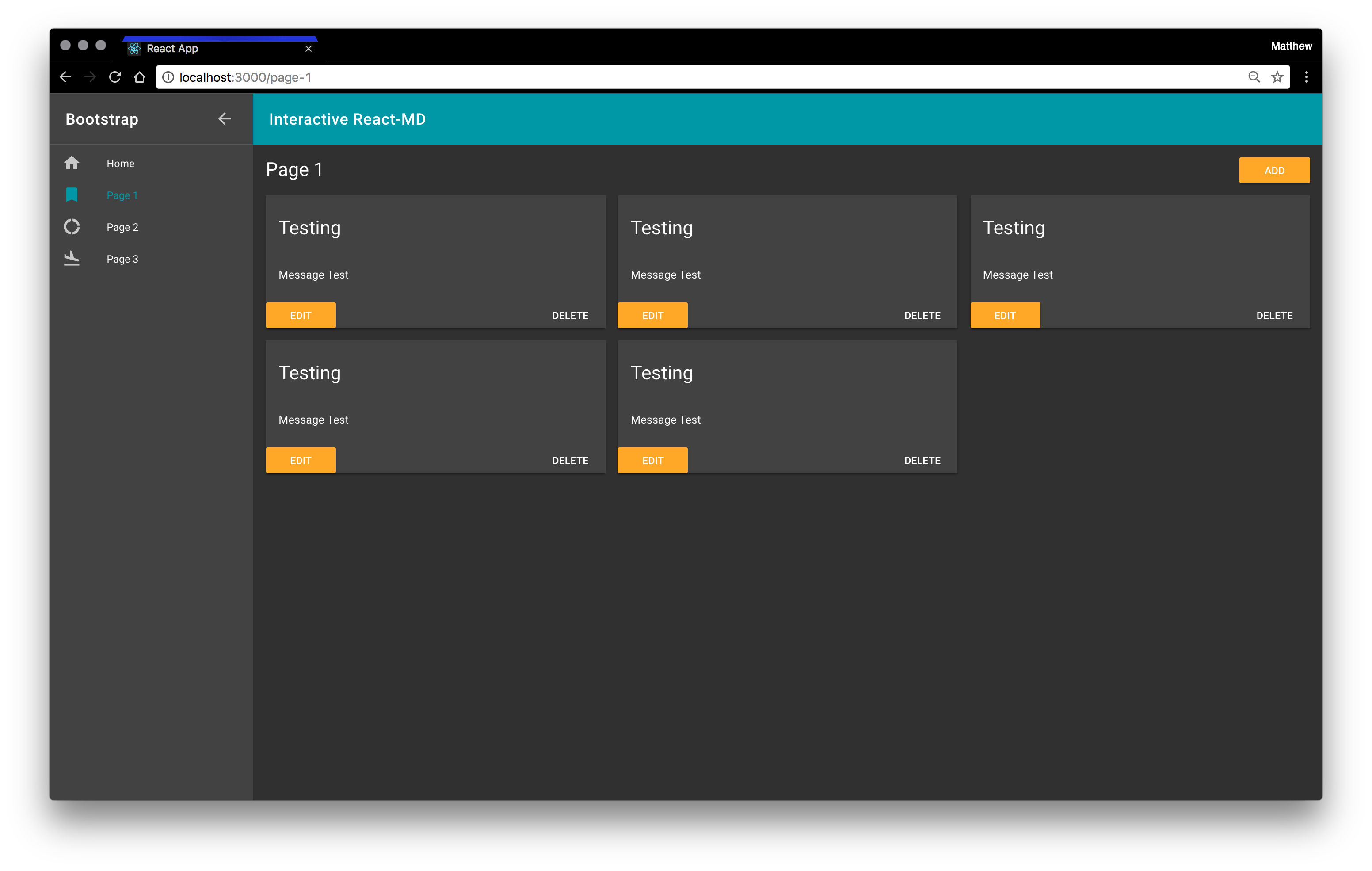Click the Page 1 bookmark icon

pos(71,195)
